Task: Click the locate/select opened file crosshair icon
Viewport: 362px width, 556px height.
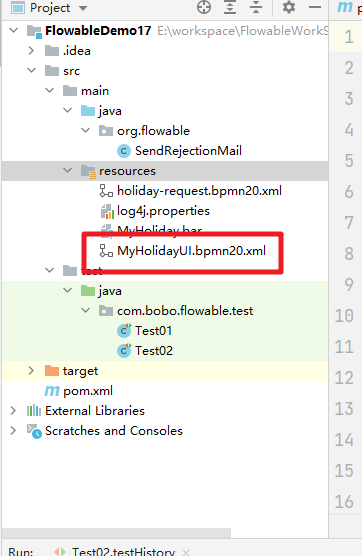Action: pos(204,7)
